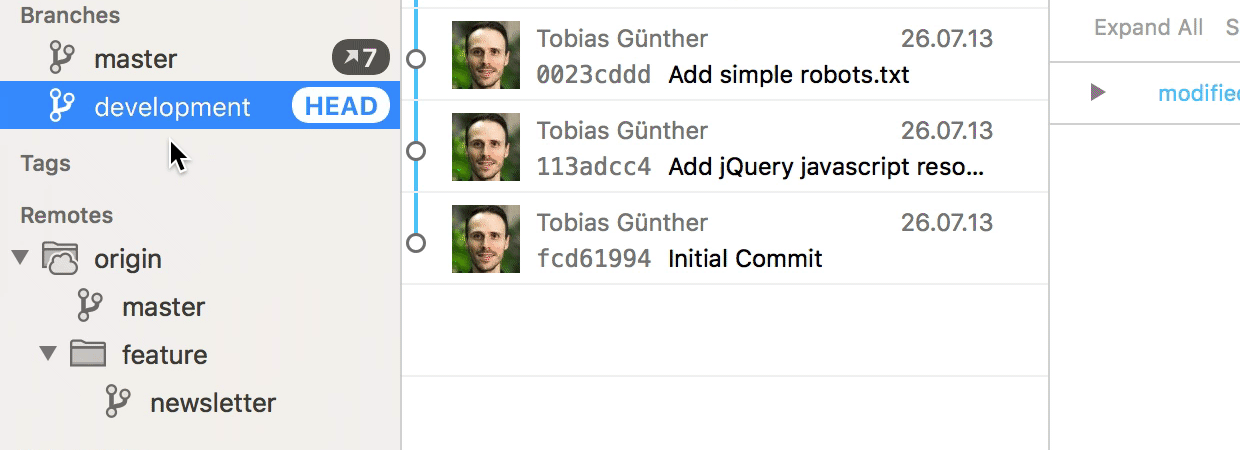Select the Initial Commit entry
The width and height of the screenshot is (1240, 450).
[x=745, y=259]
